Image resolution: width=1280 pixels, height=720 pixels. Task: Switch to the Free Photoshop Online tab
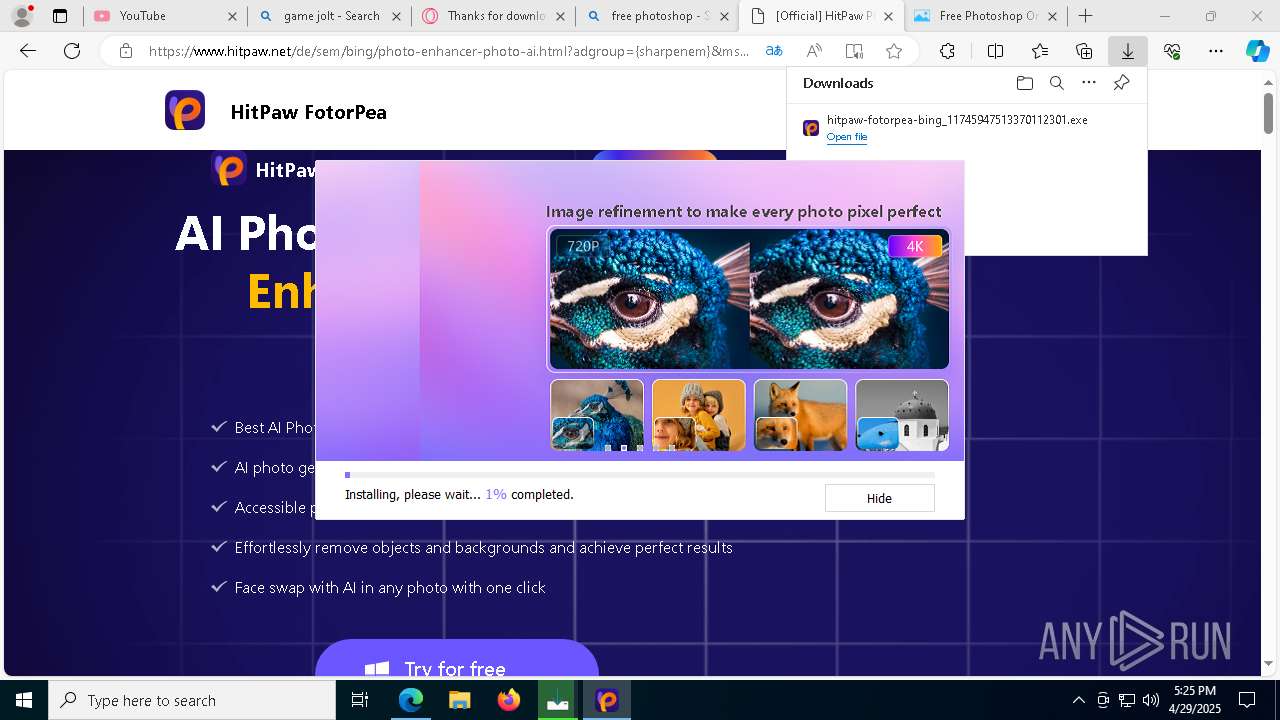pyautogui.click(x=985, y=16)
